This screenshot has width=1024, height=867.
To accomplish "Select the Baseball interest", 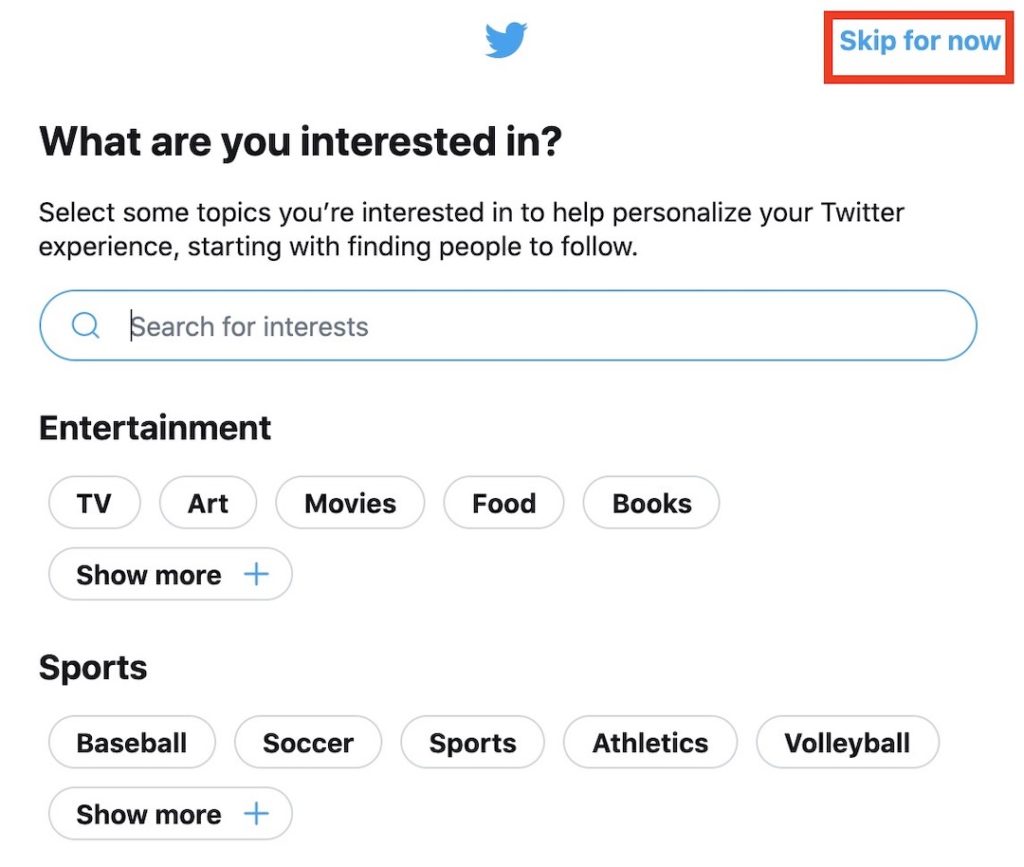I will tap(131, 742).
